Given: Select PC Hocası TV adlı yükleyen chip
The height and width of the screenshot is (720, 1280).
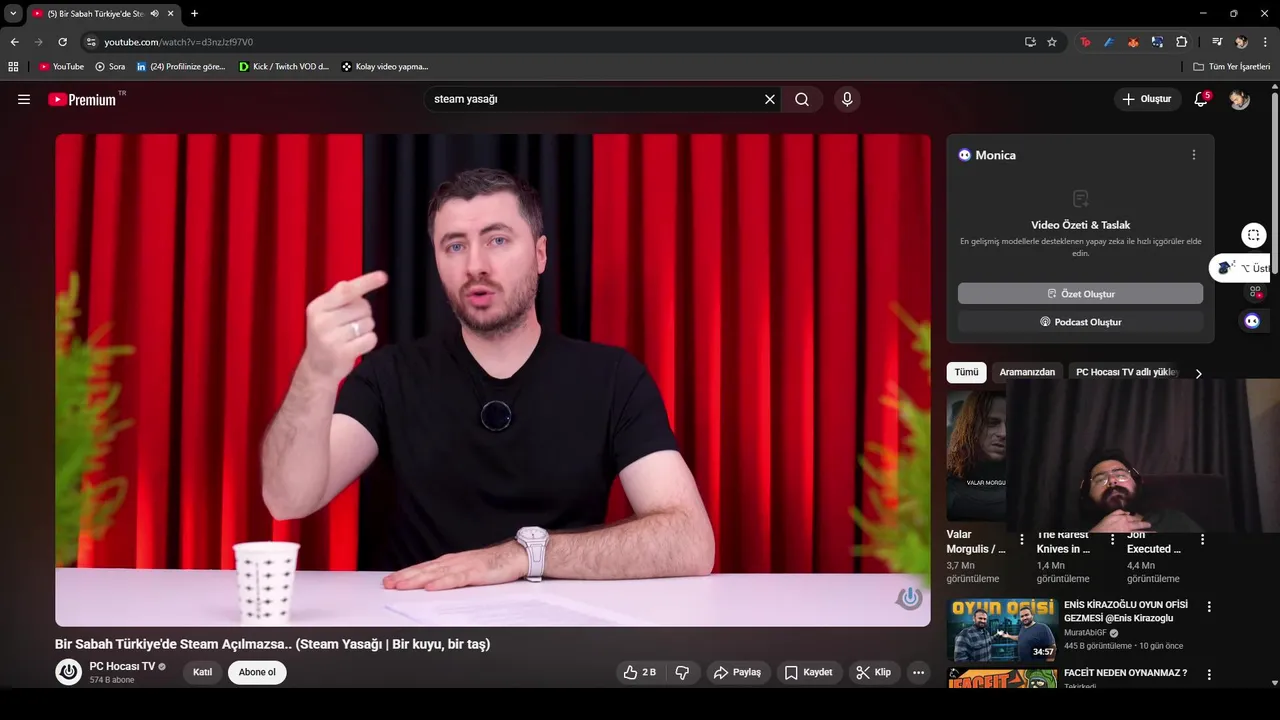Looking at the screenshot, I should pos(1127,372).
